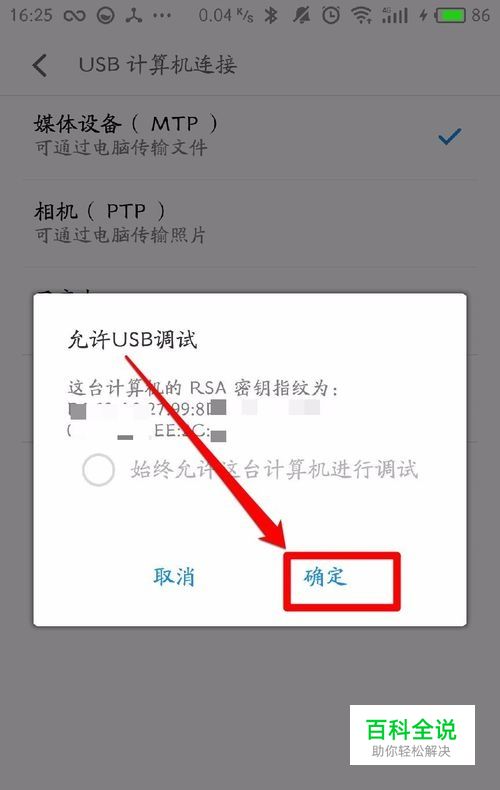Tap the Bluetooth status icon
The width and height of the screenshot is (500, 790).
[x=271, y=16]
